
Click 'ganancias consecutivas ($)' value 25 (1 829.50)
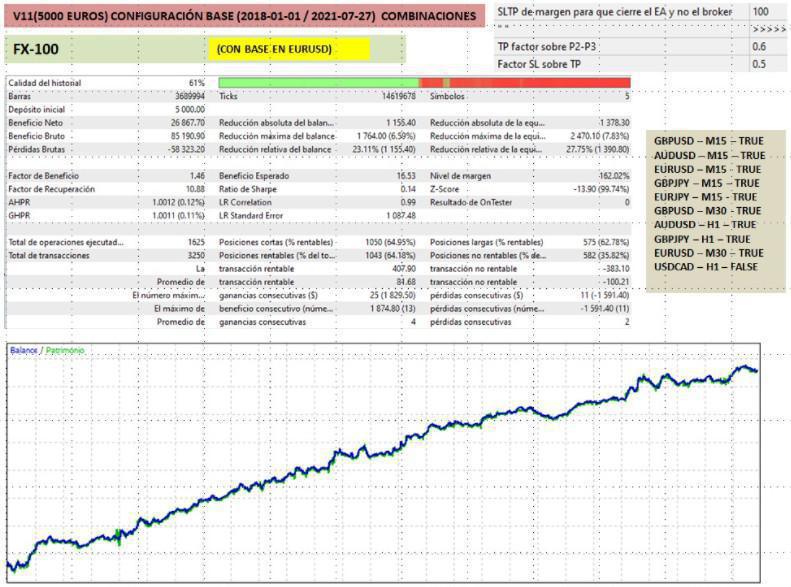point(392,295)
